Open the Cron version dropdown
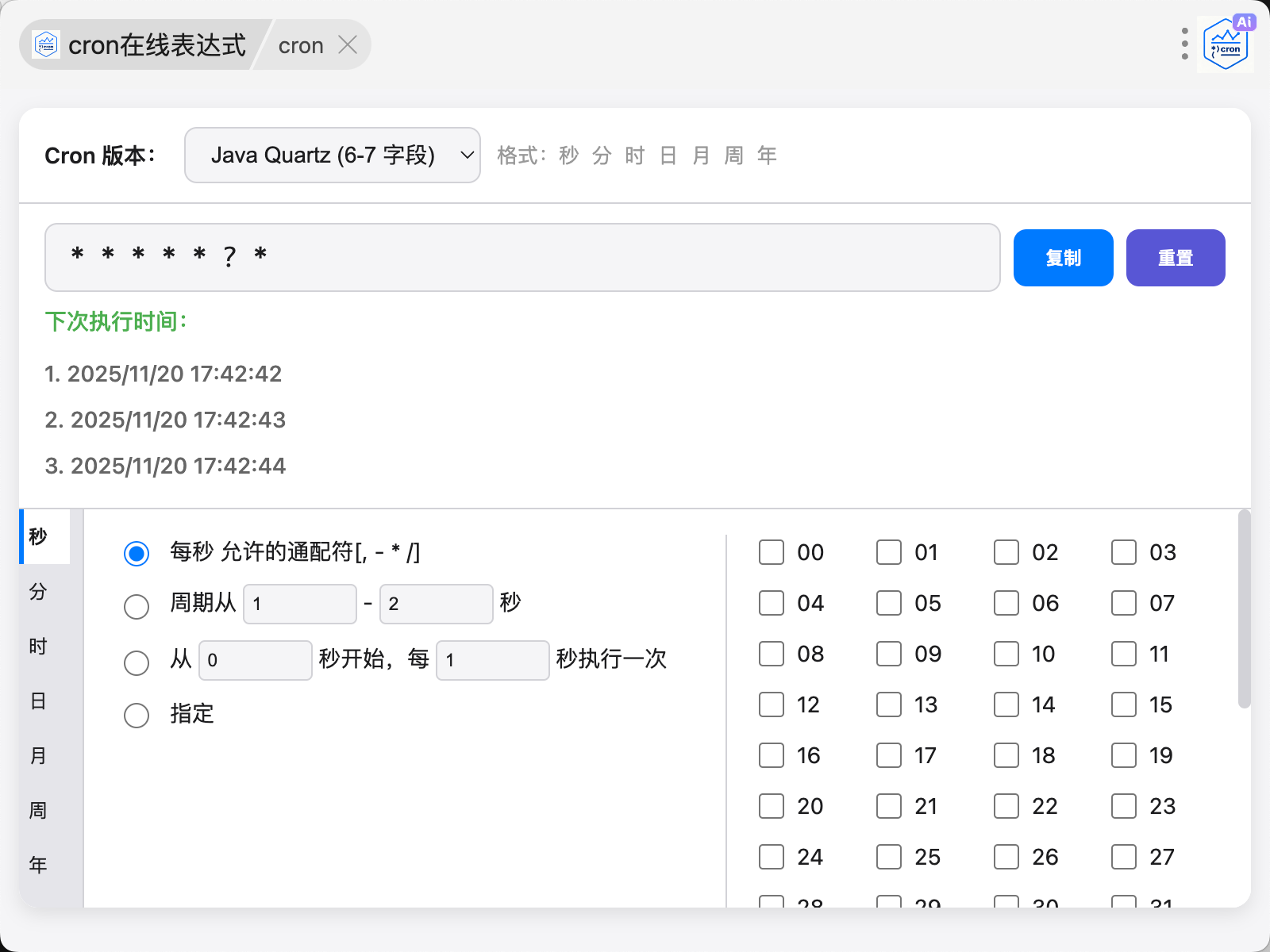Viewport: 1270px width, 952px height. pos(332,155)
